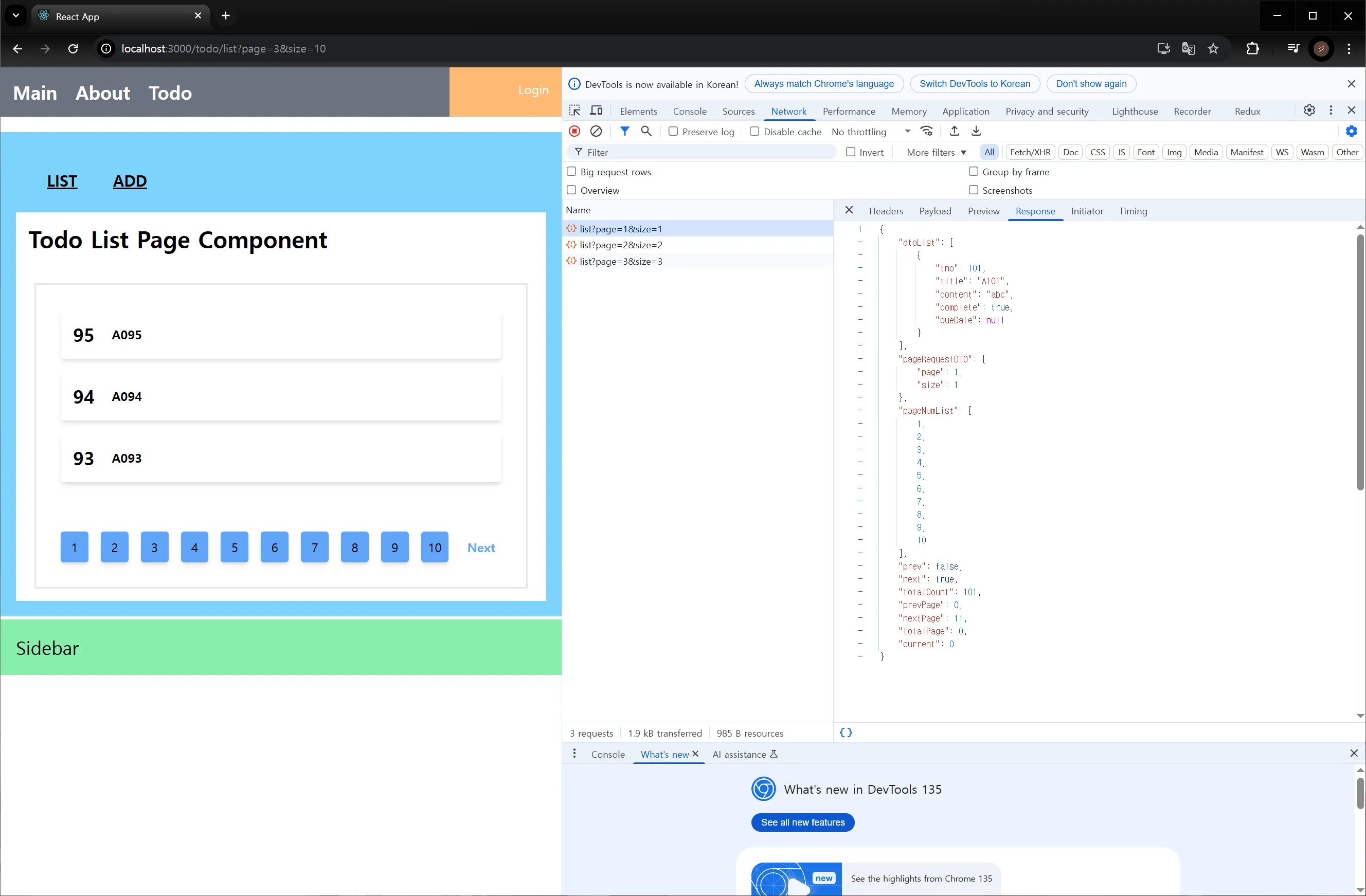Viewport: 1366px width, 896px height.
Task: Open the Payload tab
Action: pyautogui.click(x=935, y=211)
